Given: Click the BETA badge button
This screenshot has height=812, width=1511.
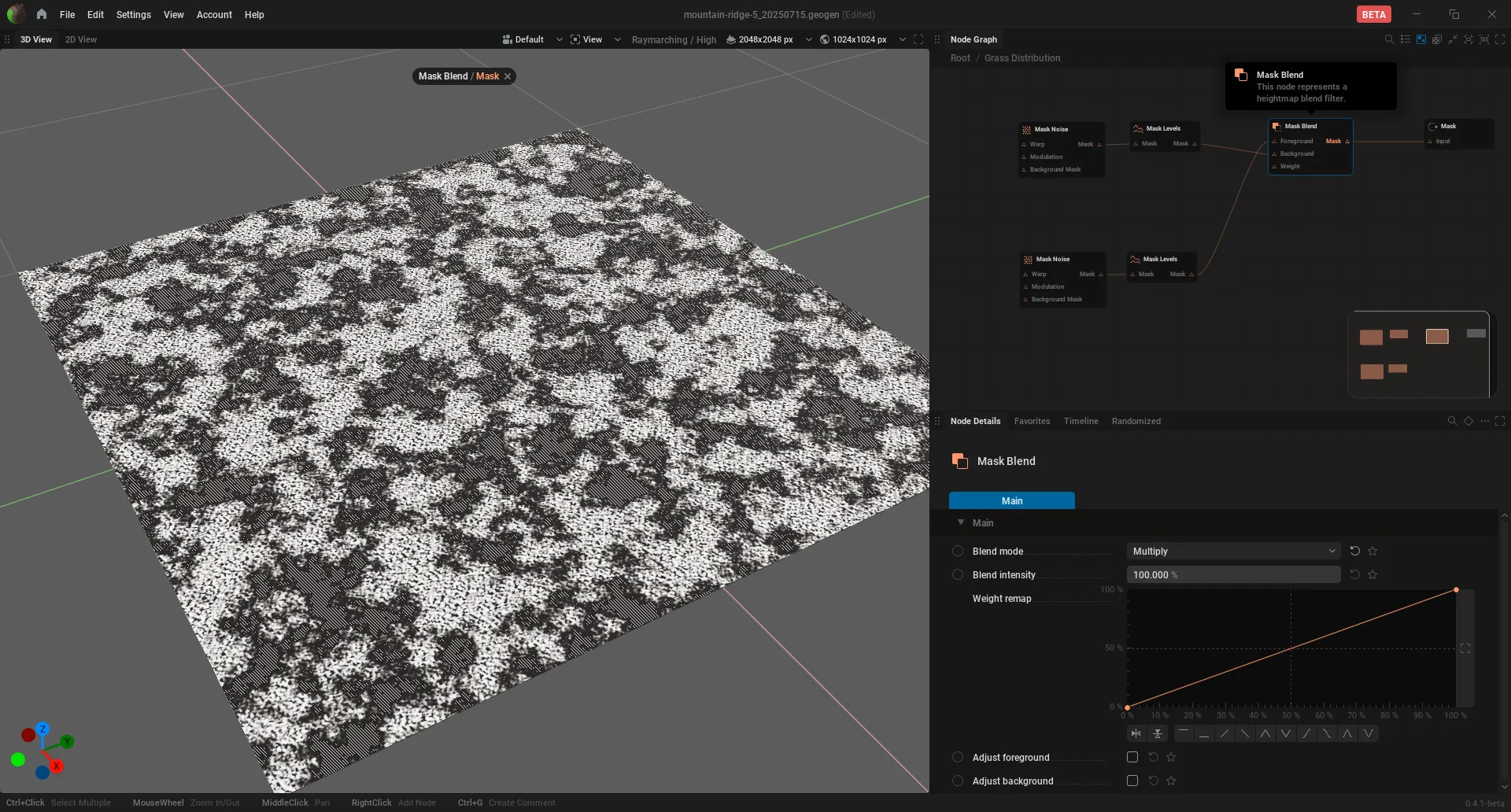Looking at the screenshot, I should [1374, 14].
